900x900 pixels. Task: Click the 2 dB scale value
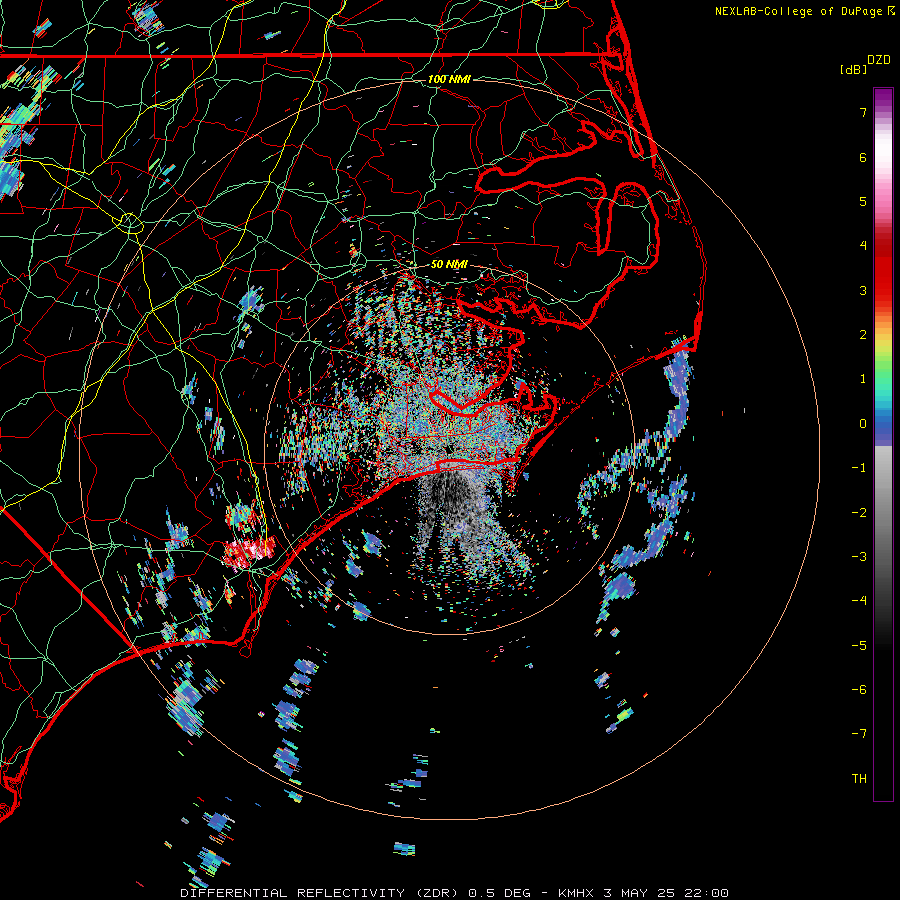[x=863, y=335]
